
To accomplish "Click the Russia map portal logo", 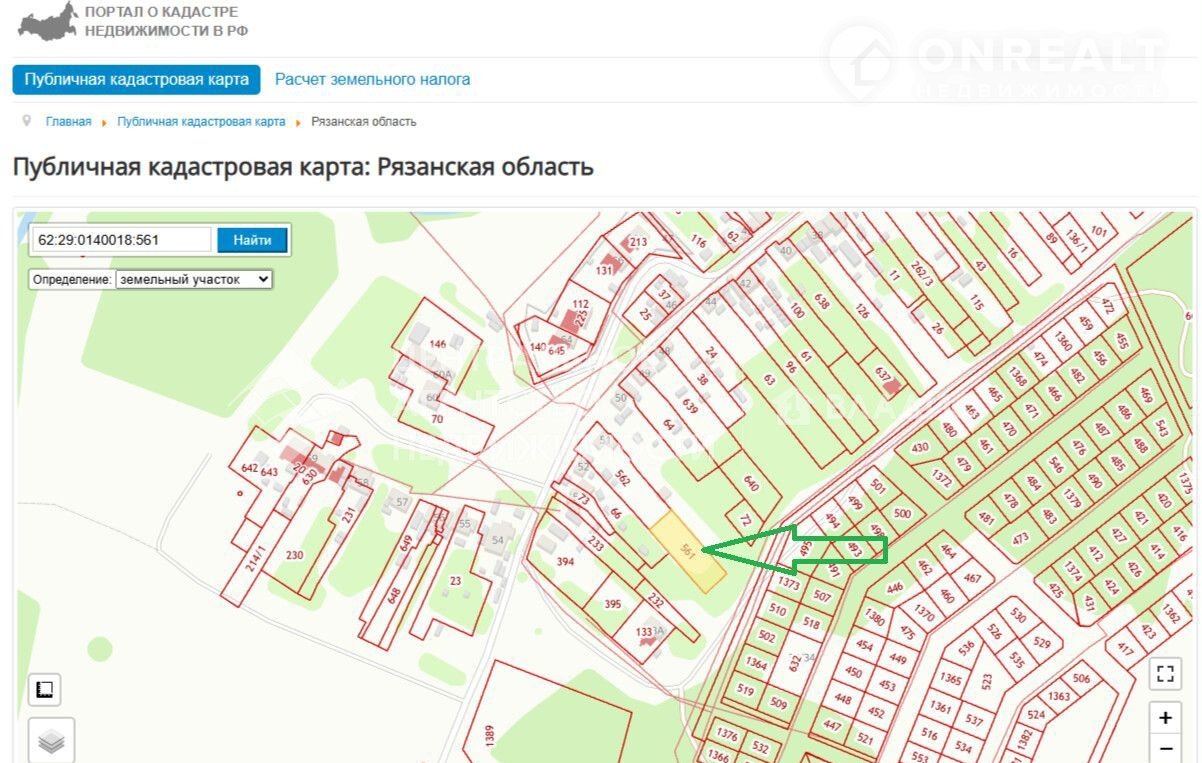I will [48, 22].
